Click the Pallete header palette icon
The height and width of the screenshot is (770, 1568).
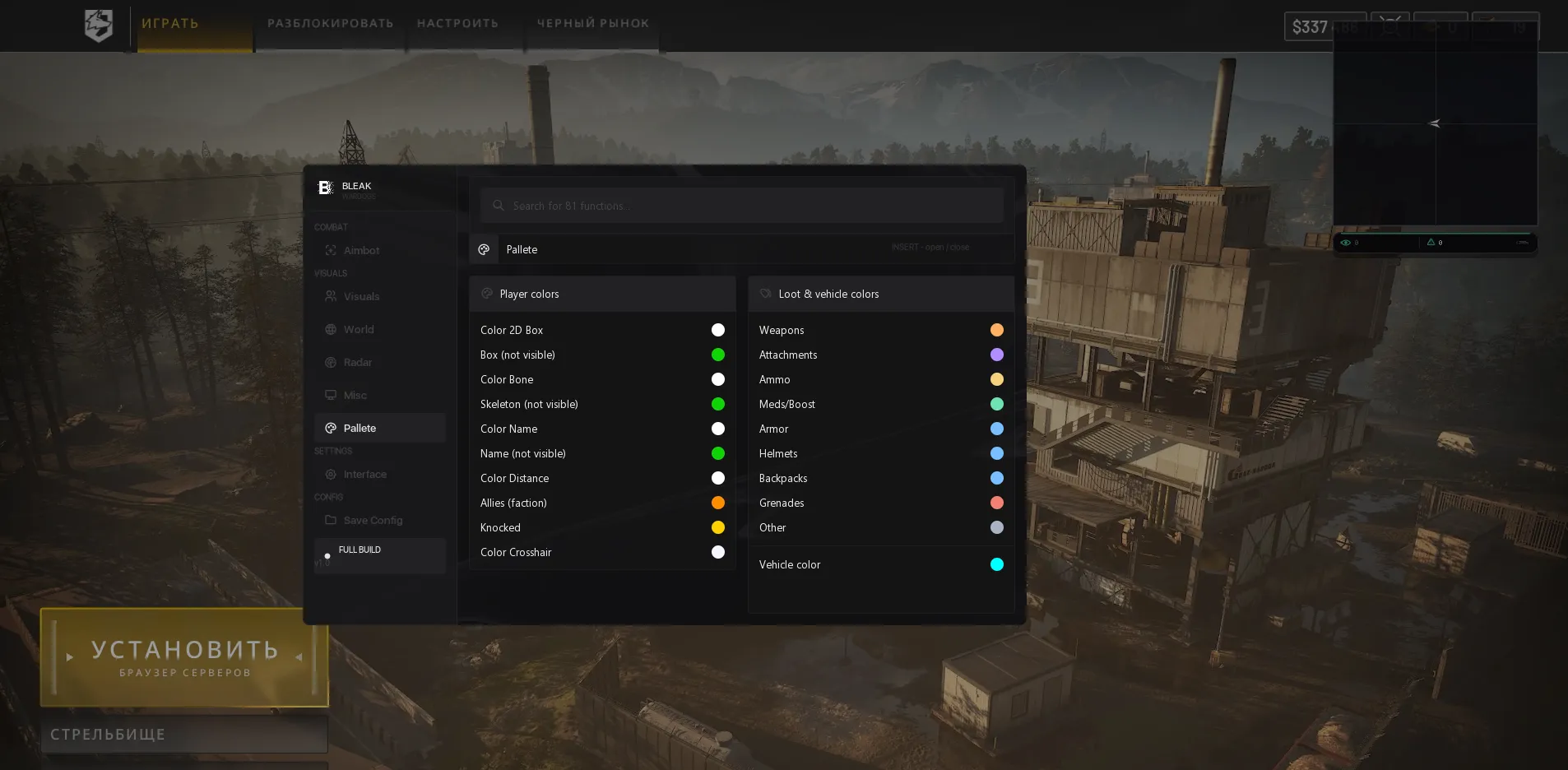point(484,249)
